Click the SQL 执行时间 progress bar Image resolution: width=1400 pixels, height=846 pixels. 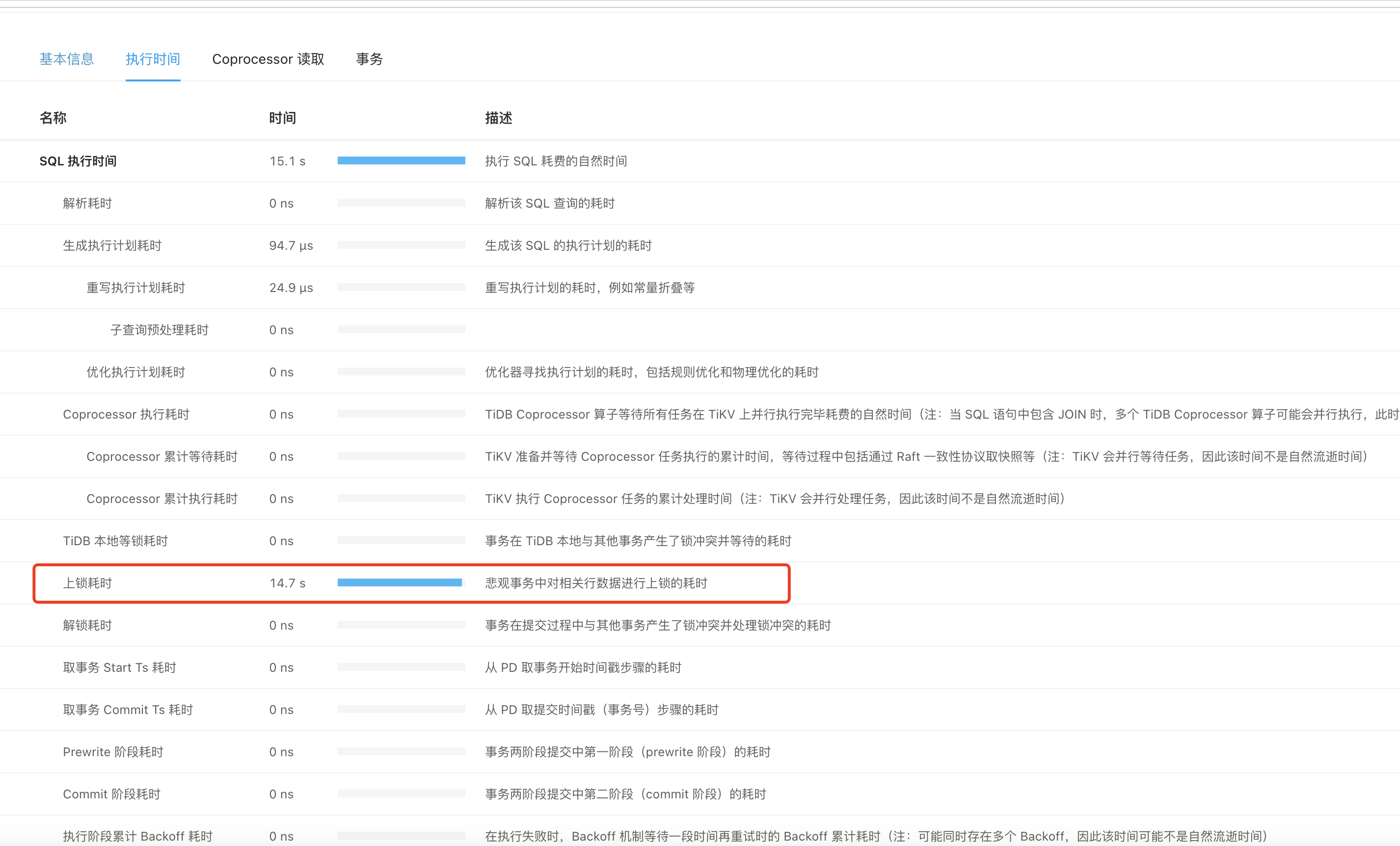click(401, 161)
